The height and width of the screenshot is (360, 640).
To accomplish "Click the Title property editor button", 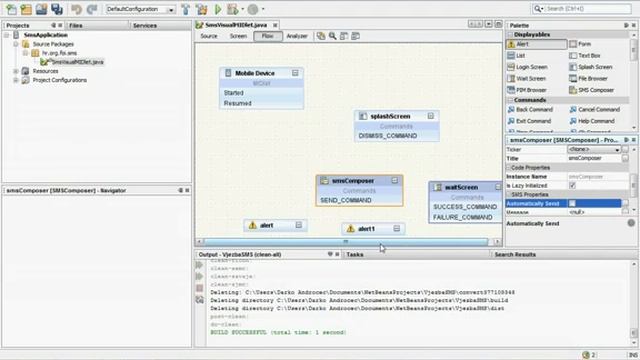I will tap(625, 158).
